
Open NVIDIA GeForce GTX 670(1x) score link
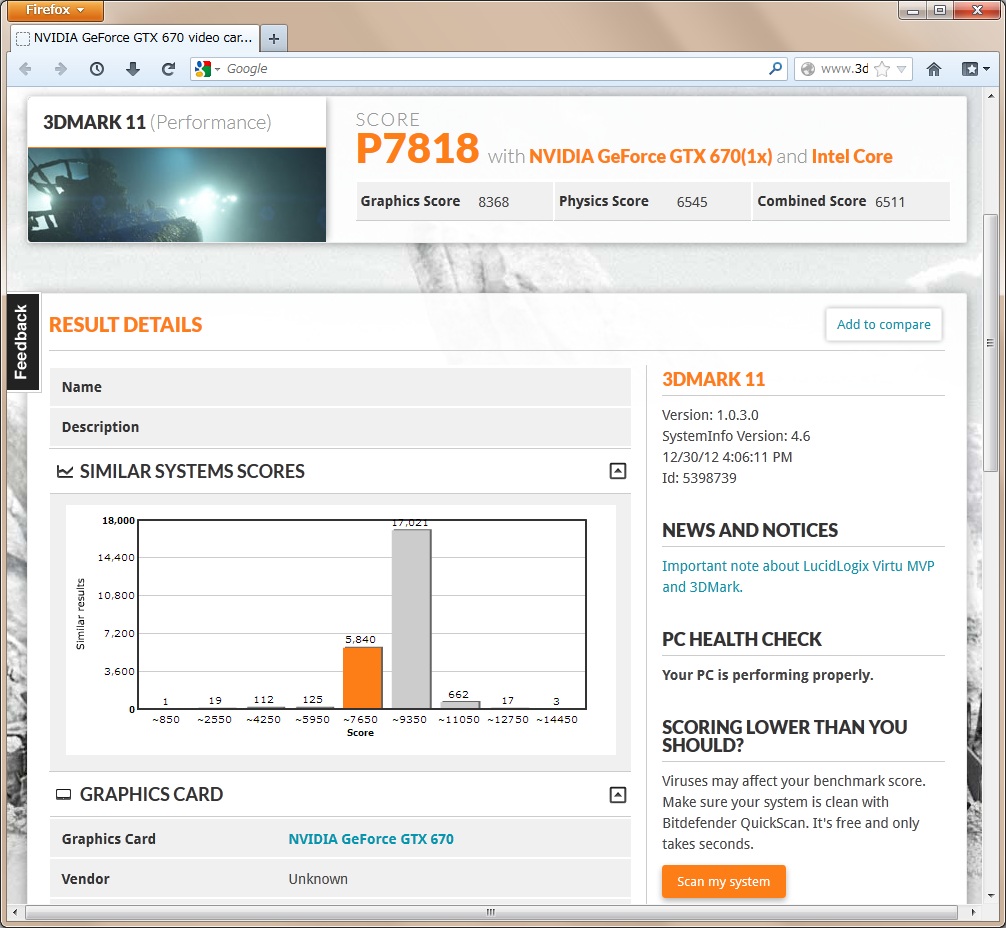[x=651, y=157]
